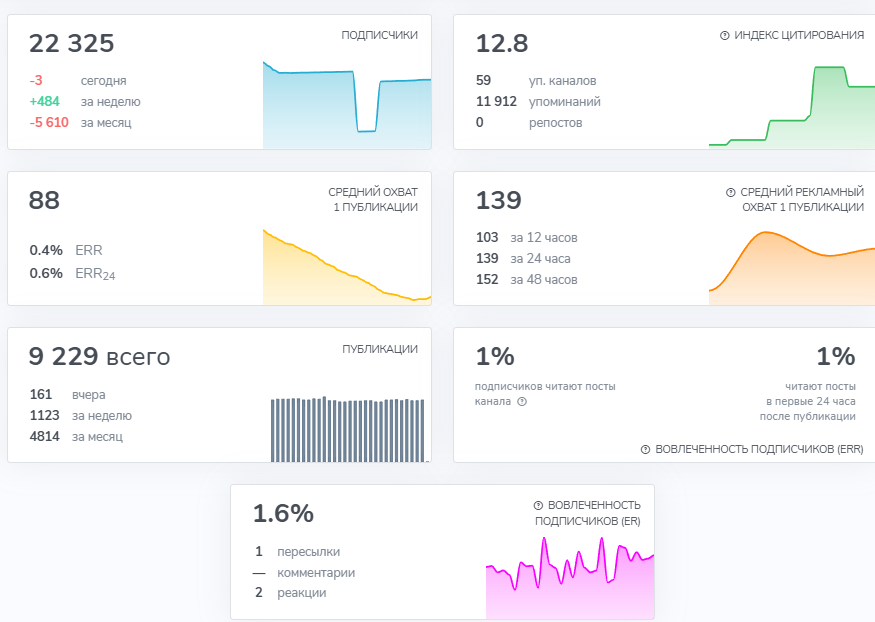This screenshot has height=622, width=875.
Task: Click the '4814' monthly publications value
Action: click(45, 436)
